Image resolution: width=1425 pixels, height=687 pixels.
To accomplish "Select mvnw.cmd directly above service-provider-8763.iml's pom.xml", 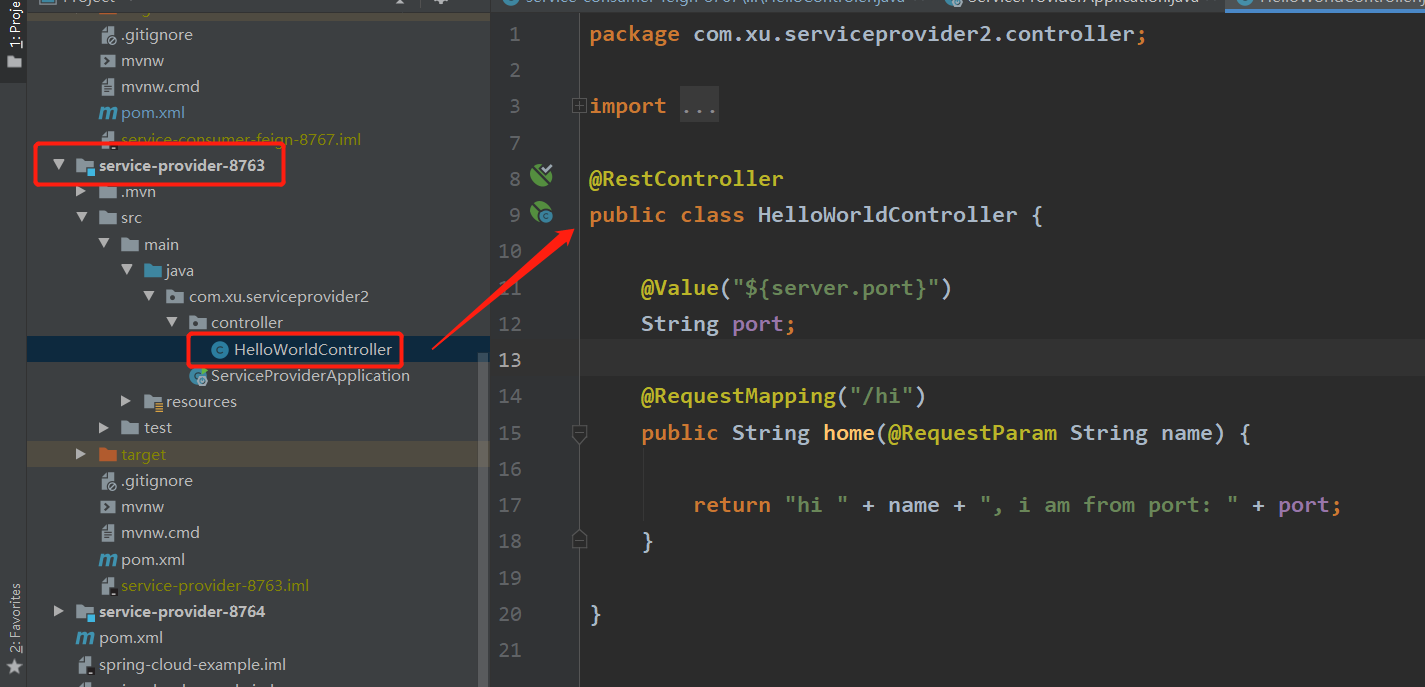I will (x=160, y=533).
